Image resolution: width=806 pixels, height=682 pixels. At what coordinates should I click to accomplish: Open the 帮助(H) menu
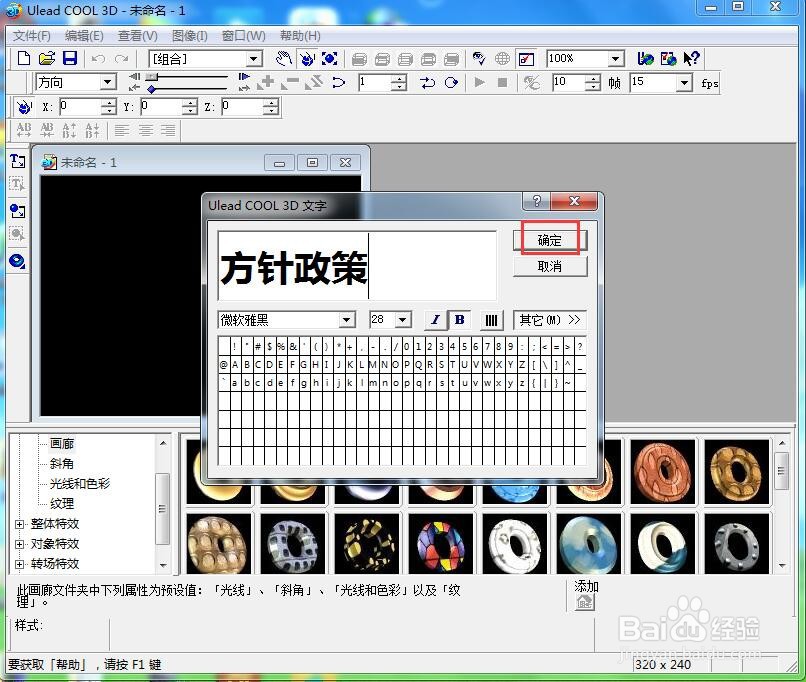pos(300,35)
